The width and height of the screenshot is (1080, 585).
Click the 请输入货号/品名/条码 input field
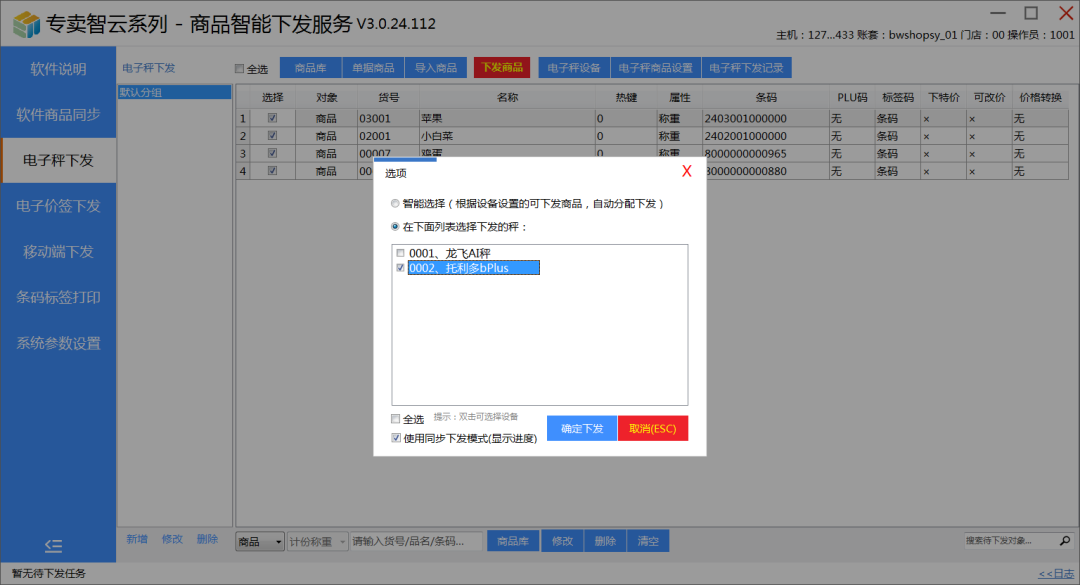[415, 541]
